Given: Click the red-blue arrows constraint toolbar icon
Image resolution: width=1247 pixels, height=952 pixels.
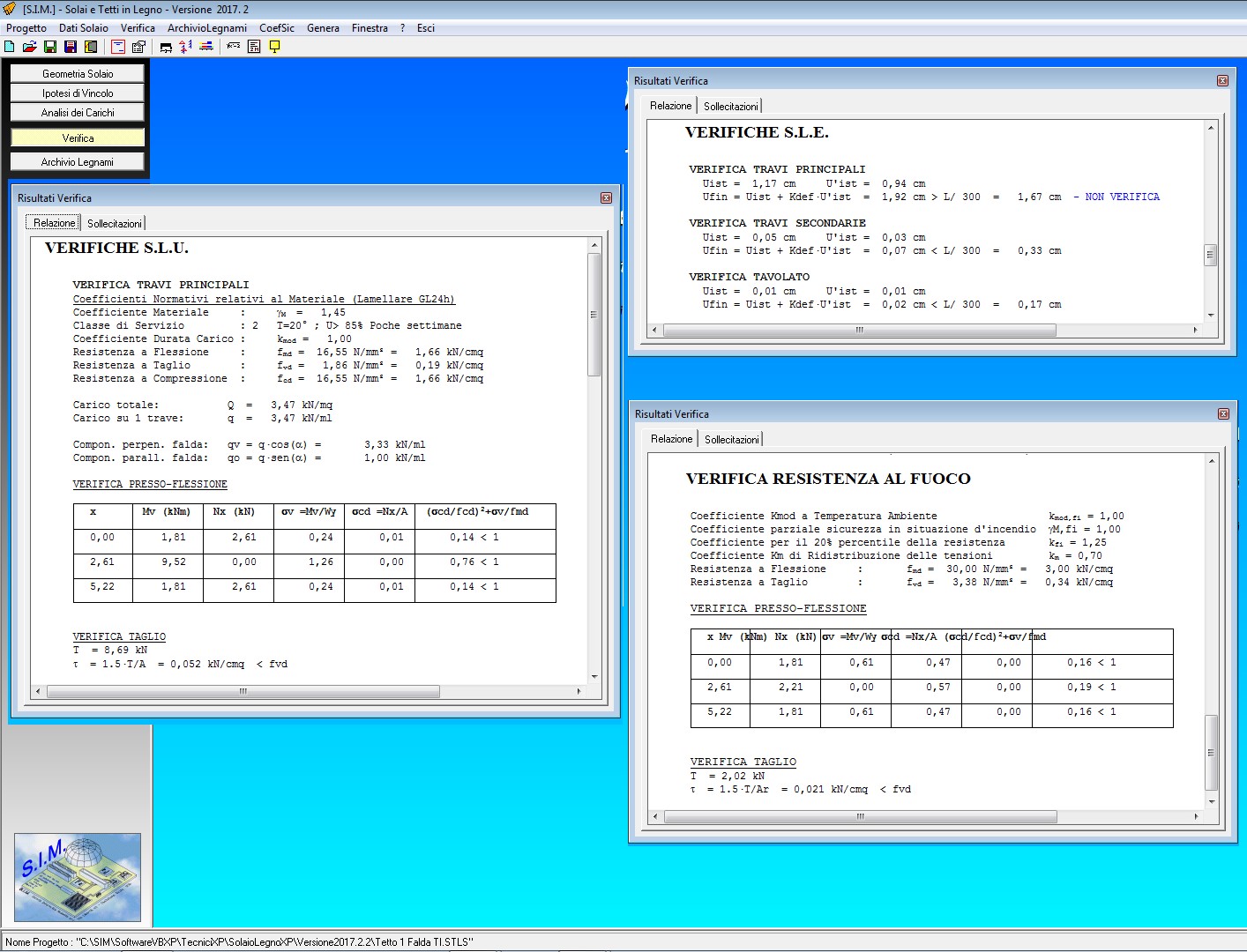Looking at the screenshot, I should [185, 47].
